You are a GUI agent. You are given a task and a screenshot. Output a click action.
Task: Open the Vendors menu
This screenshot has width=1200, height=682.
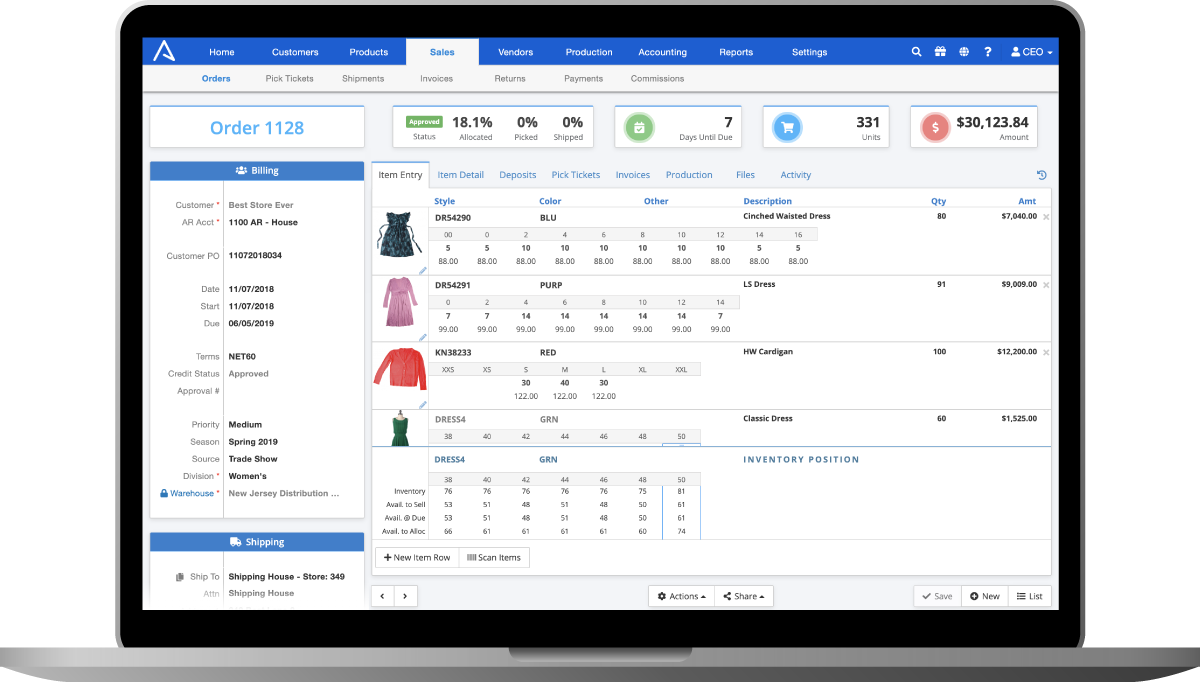point(516,52)
